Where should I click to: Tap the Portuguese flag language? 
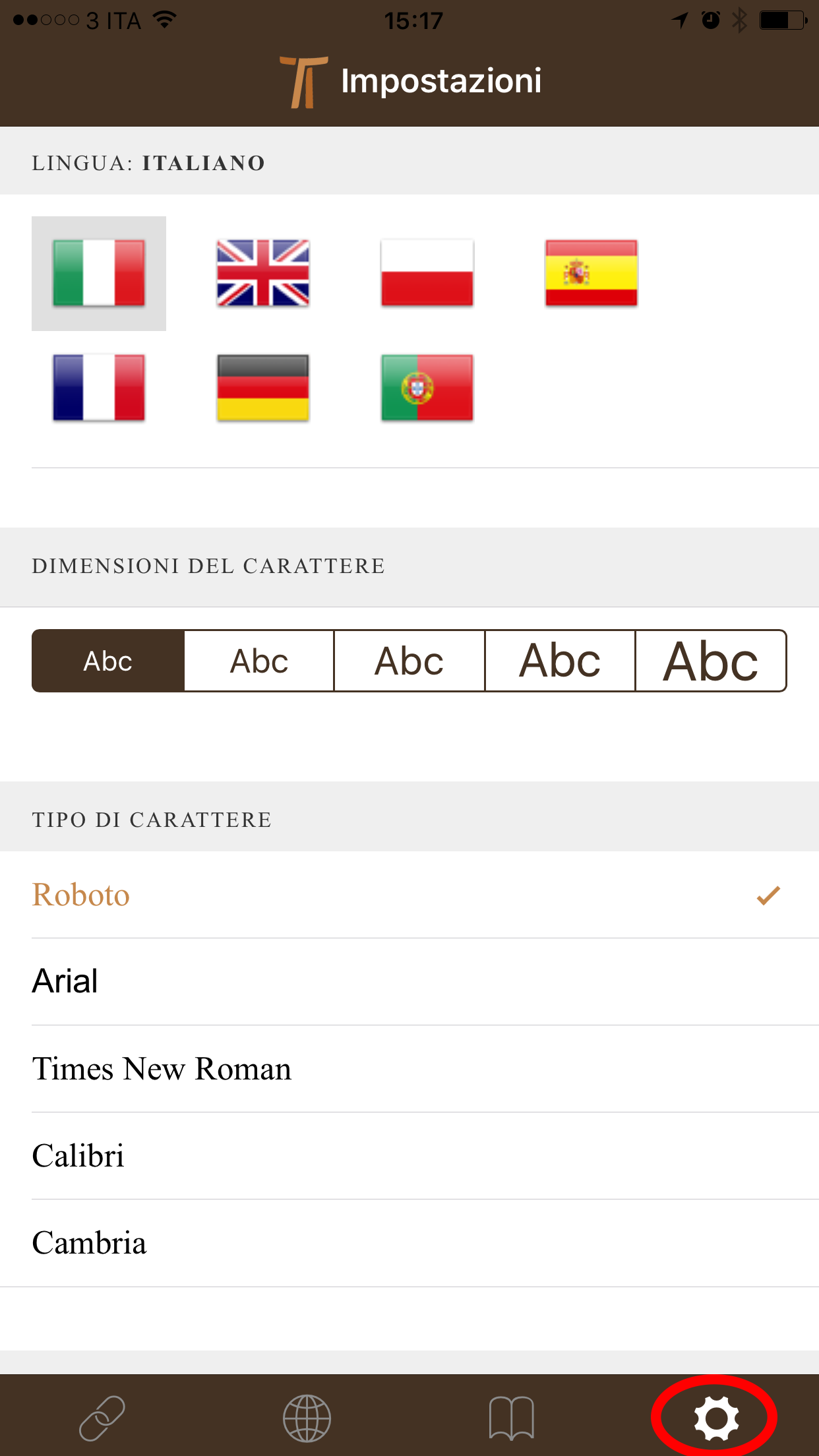click(x=427, y=388)
